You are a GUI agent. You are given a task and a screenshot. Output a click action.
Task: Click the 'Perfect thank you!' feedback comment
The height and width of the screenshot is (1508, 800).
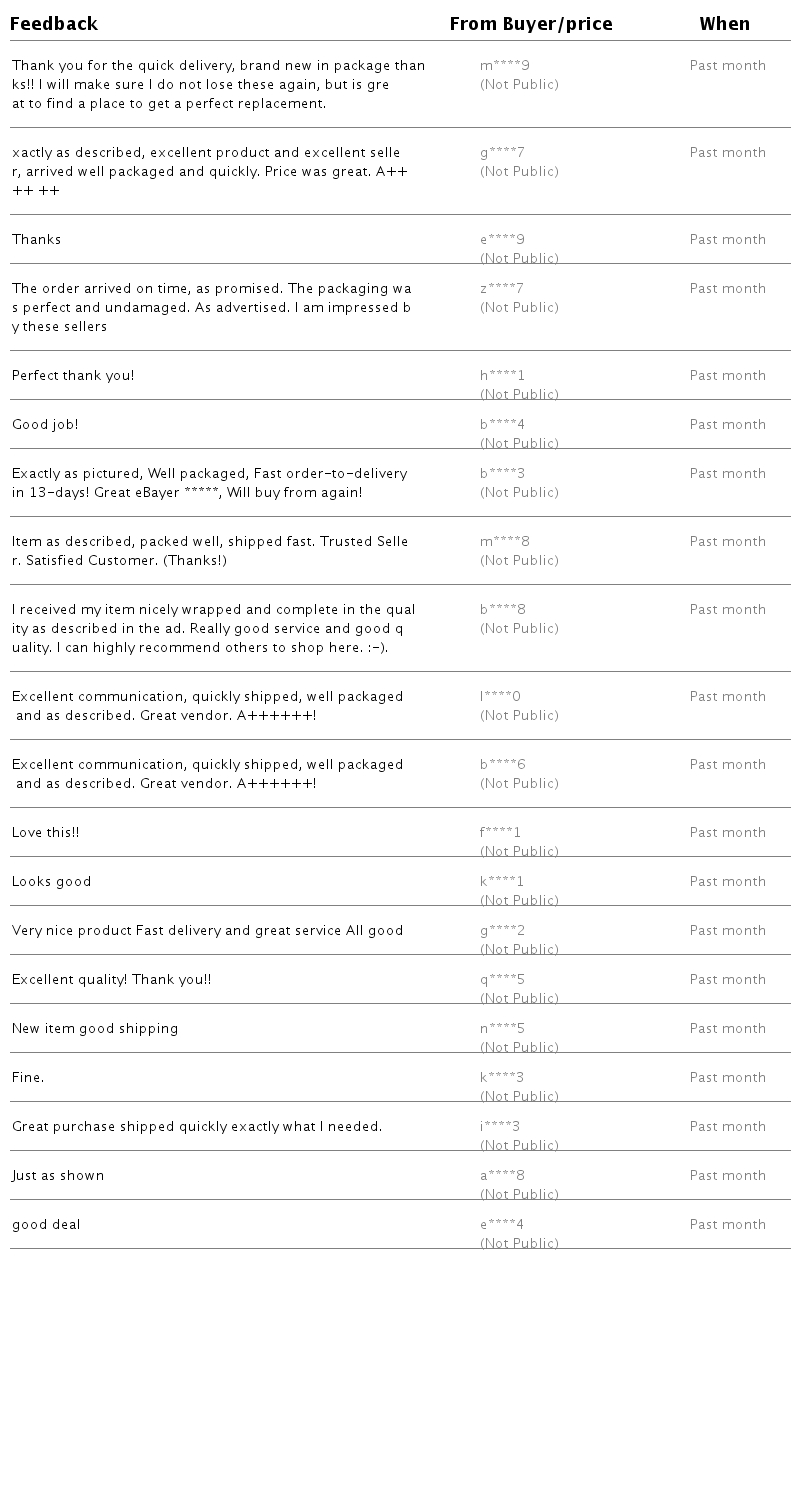pyautogui.click(x=73, y=376)
